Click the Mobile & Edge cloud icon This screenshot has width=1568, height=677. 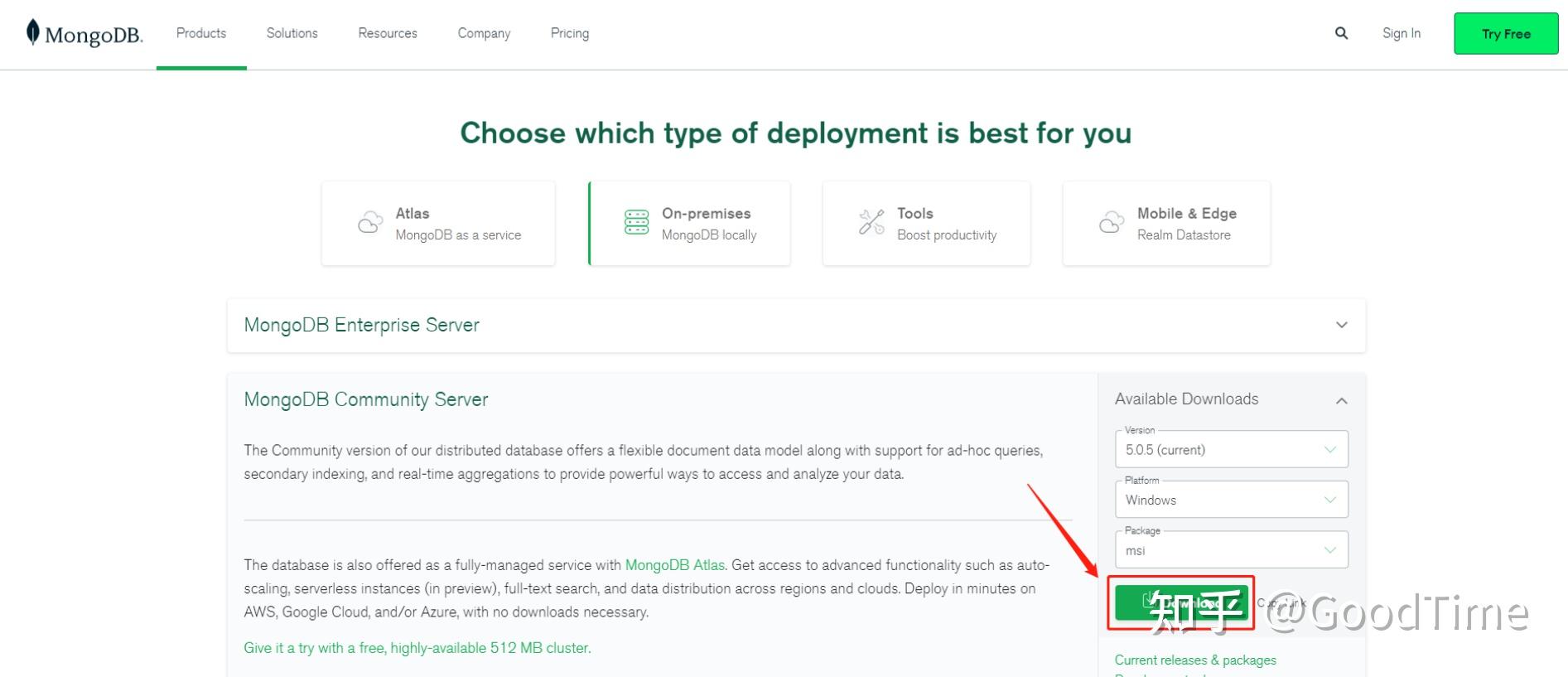point(1112,222)
